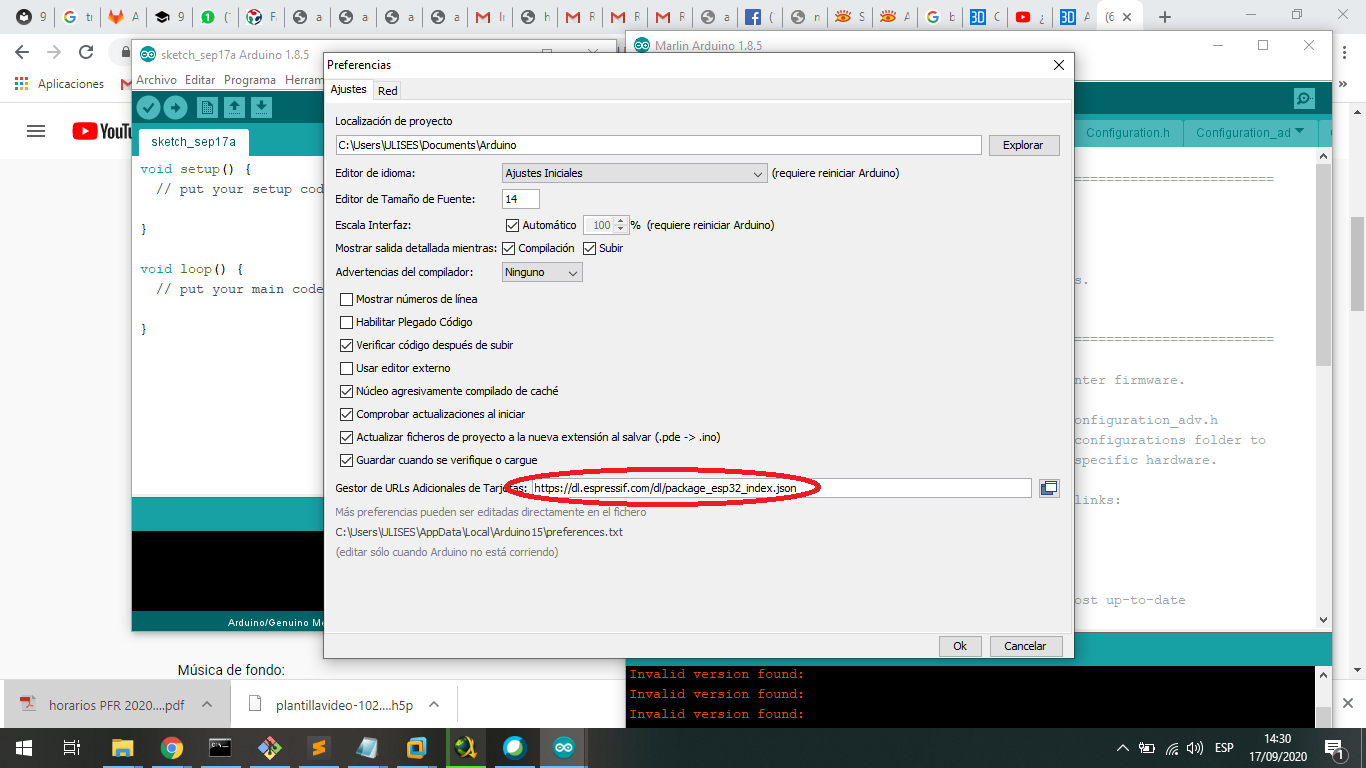Open Advertencias del compilador dropdown
The height and width of the screenshot is (768, 1366).
[541, 272]
